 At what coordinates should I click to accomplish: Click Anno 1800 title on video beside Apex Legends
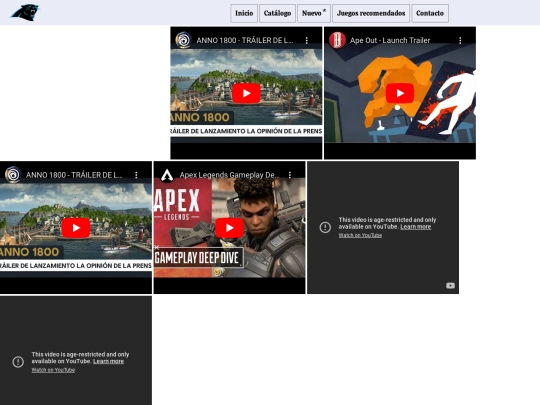click(74, 175)
